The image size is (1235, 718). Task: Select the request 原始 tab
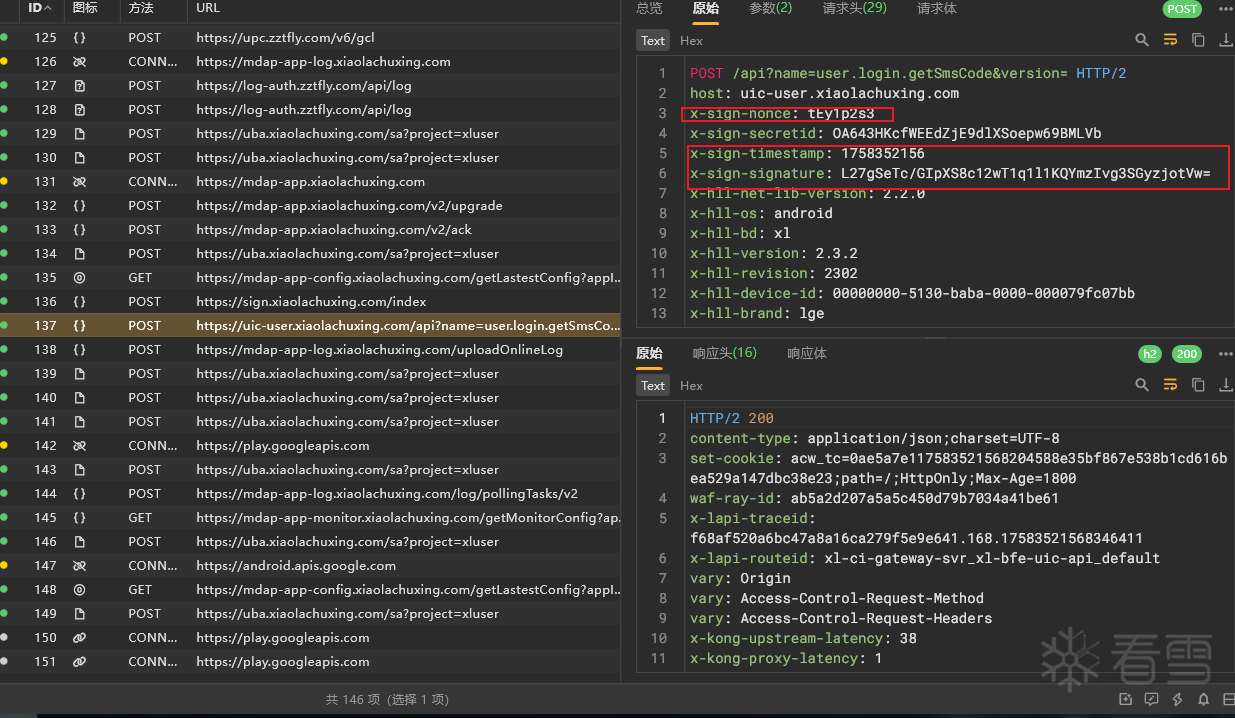tap(706, 8)
